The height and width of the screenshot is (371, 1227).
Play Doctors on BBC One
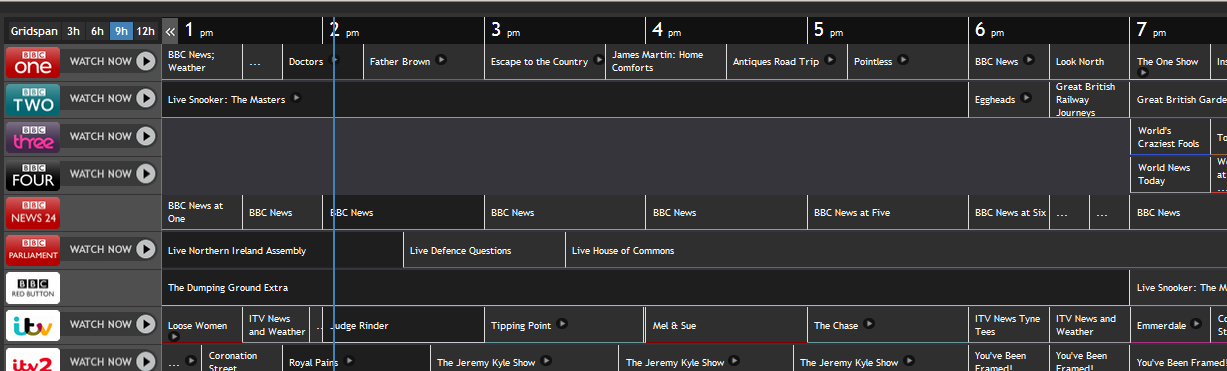tap(334, 60)
